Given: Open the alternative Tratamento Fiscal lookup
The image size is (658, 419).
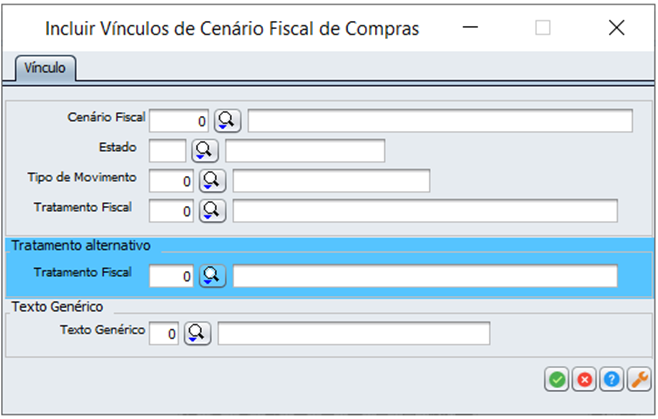Looking at the screenshot, I should 213,276.
